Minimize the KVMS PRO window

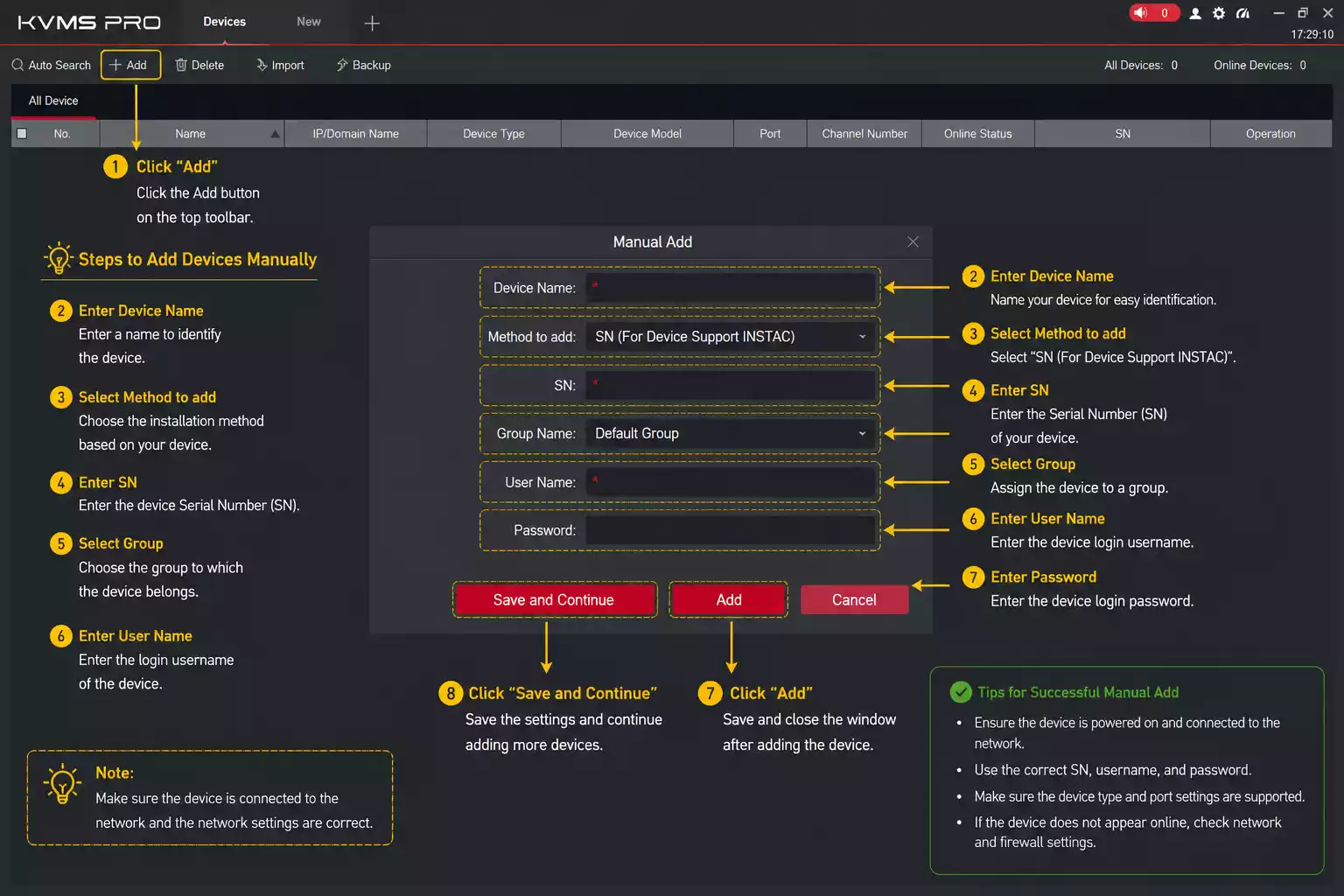[1278, 13]
